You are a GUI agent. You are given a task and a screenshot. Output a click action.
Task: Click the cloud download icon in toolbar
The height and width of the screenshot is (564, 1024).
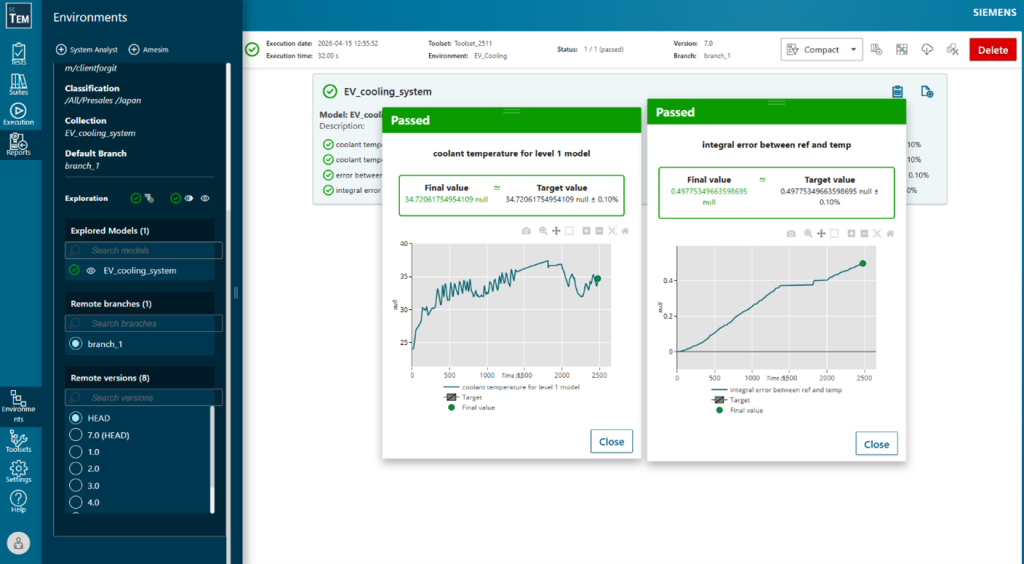click(927, 50)
